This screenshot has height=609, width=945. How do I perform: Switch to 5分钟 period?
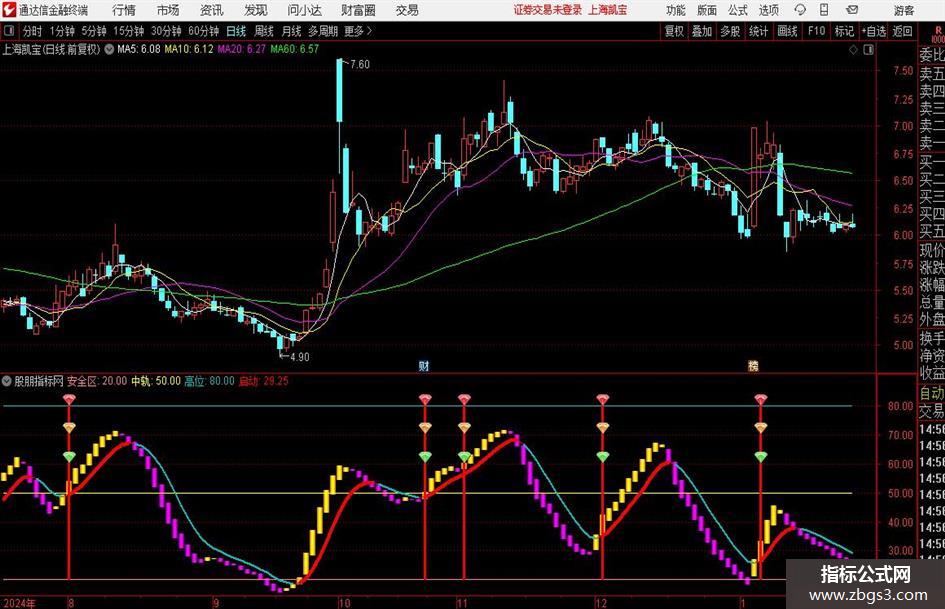tap(93, 31)
